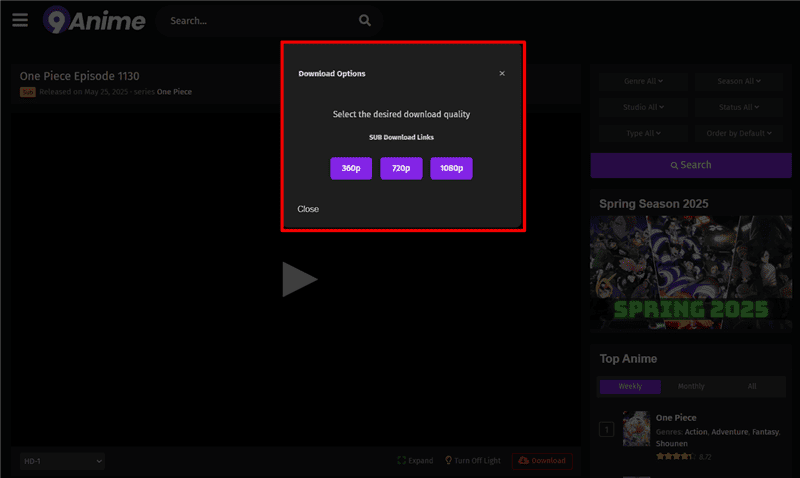
Task: Open One Piece title link in Top Anime
Action: click(676, 418)
